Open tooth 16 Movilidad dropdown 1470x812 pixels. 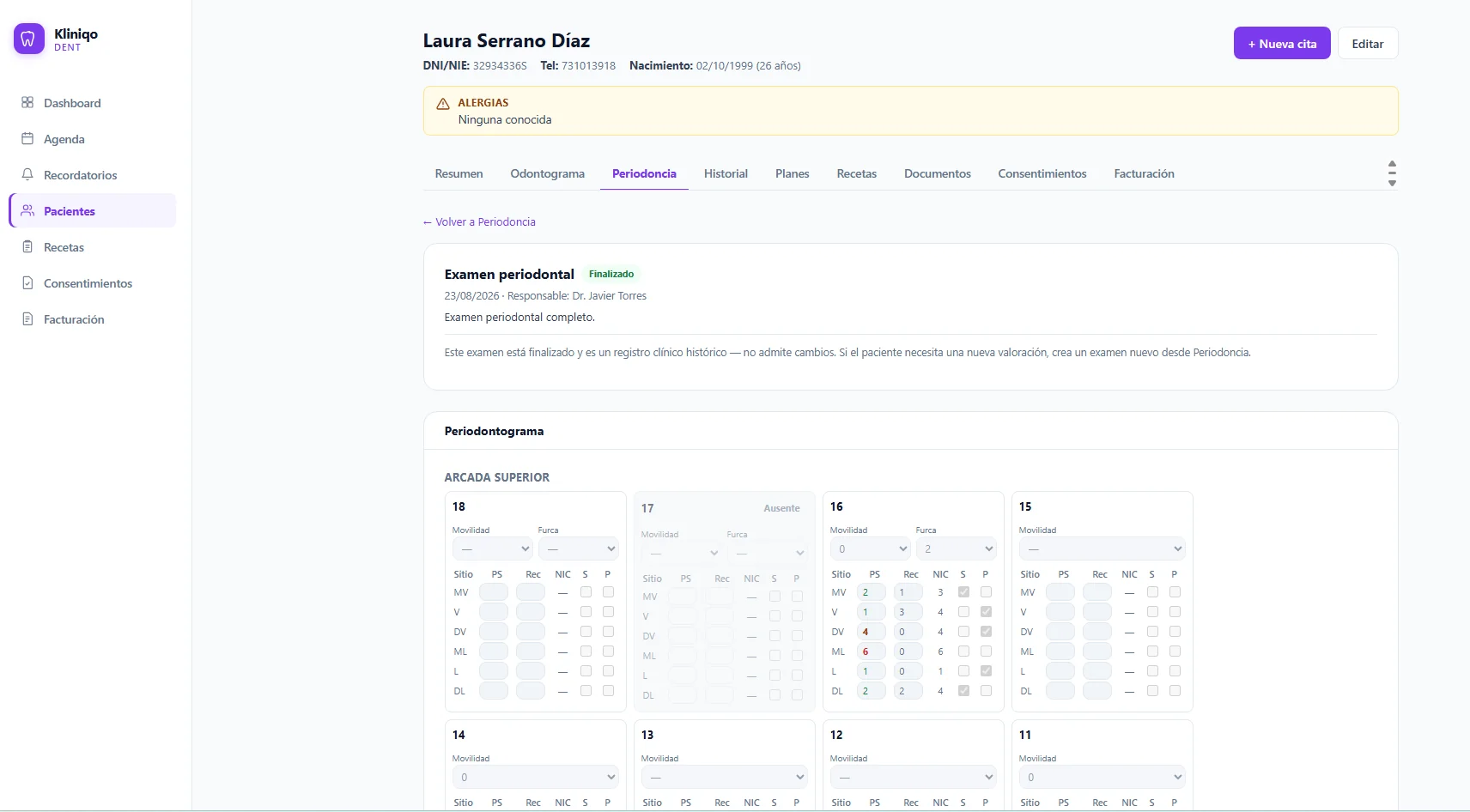(870, 548)
